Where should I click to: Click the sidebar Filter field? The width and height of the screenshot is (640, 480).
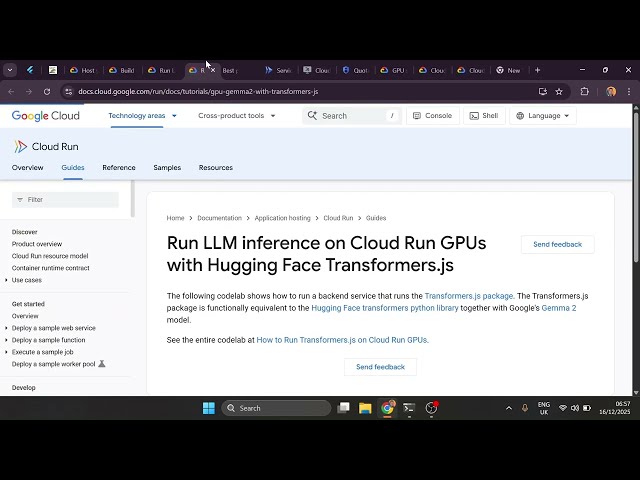(x=65, y=200)
